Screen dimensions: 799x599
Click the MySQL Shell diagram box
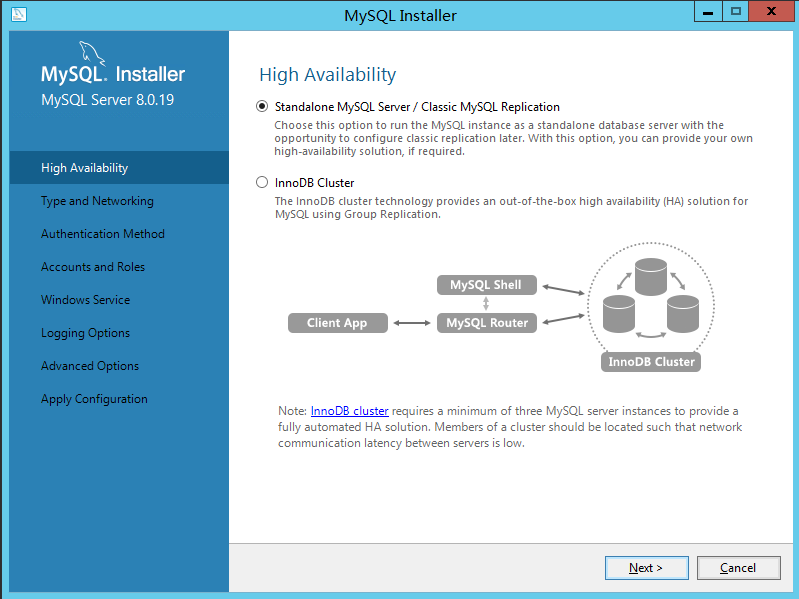[487, 285]
